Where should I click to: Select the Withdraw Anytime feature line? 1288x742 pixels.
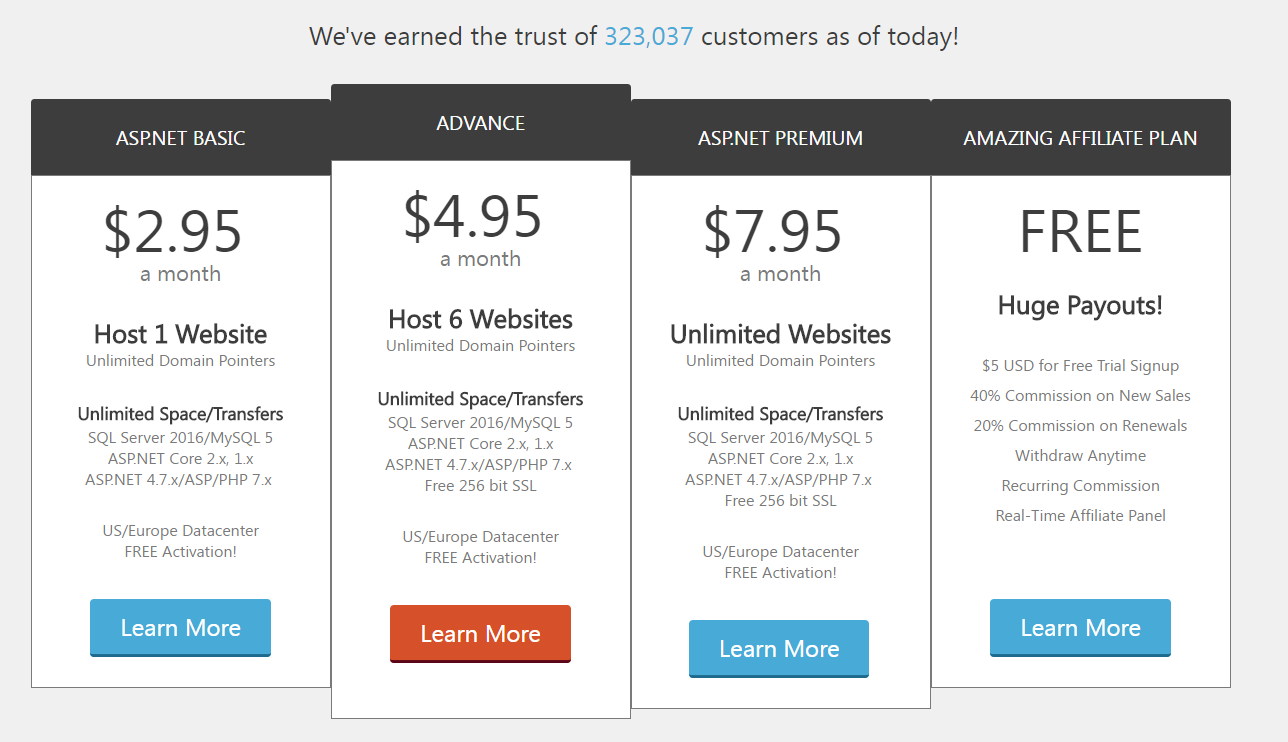coord(1080,456)
